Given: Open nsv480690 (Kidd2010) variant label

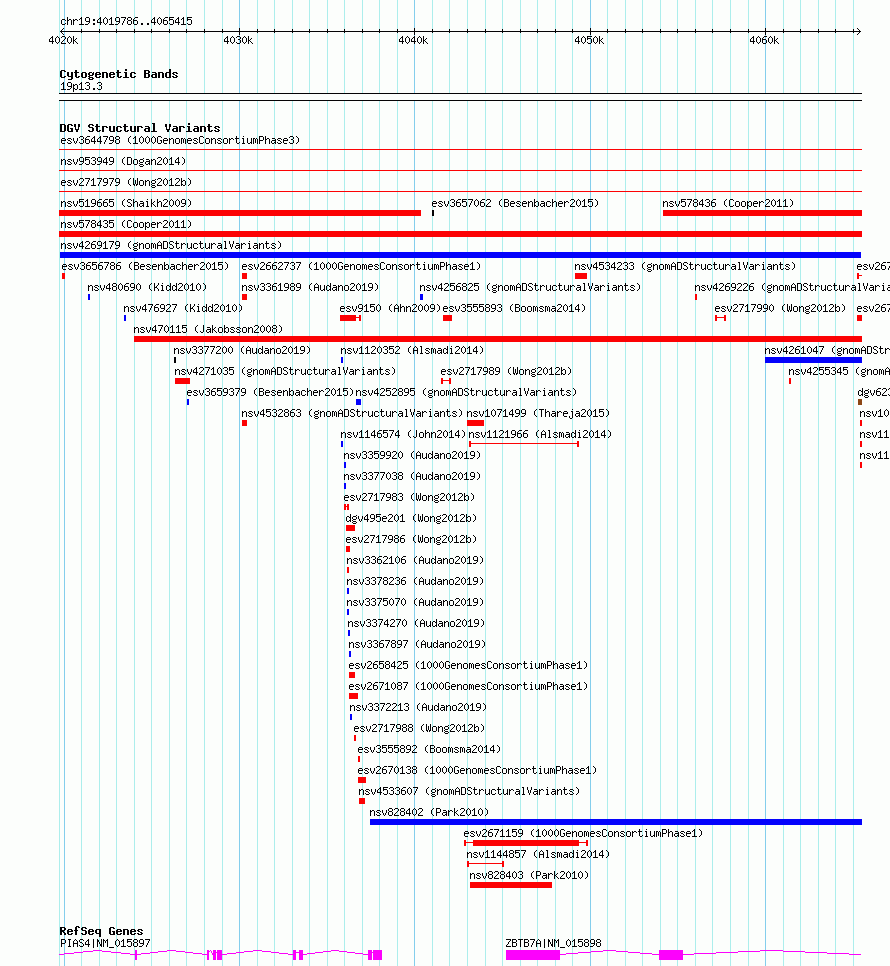Looking at the screenshot, I should 147,287.
